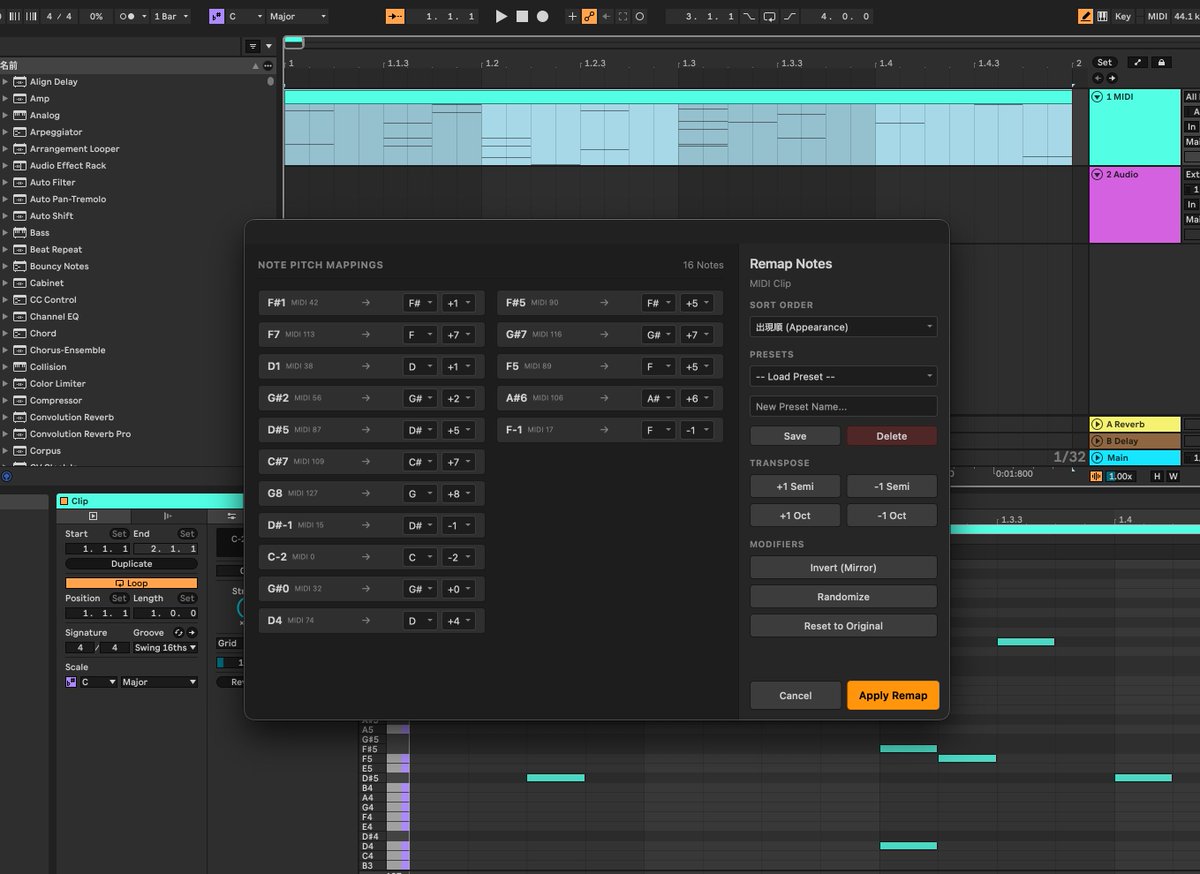Unfold the 1 MIDI track triangle
The height and width of the screenshot is (874, 1200).
tap(1097, 97)
